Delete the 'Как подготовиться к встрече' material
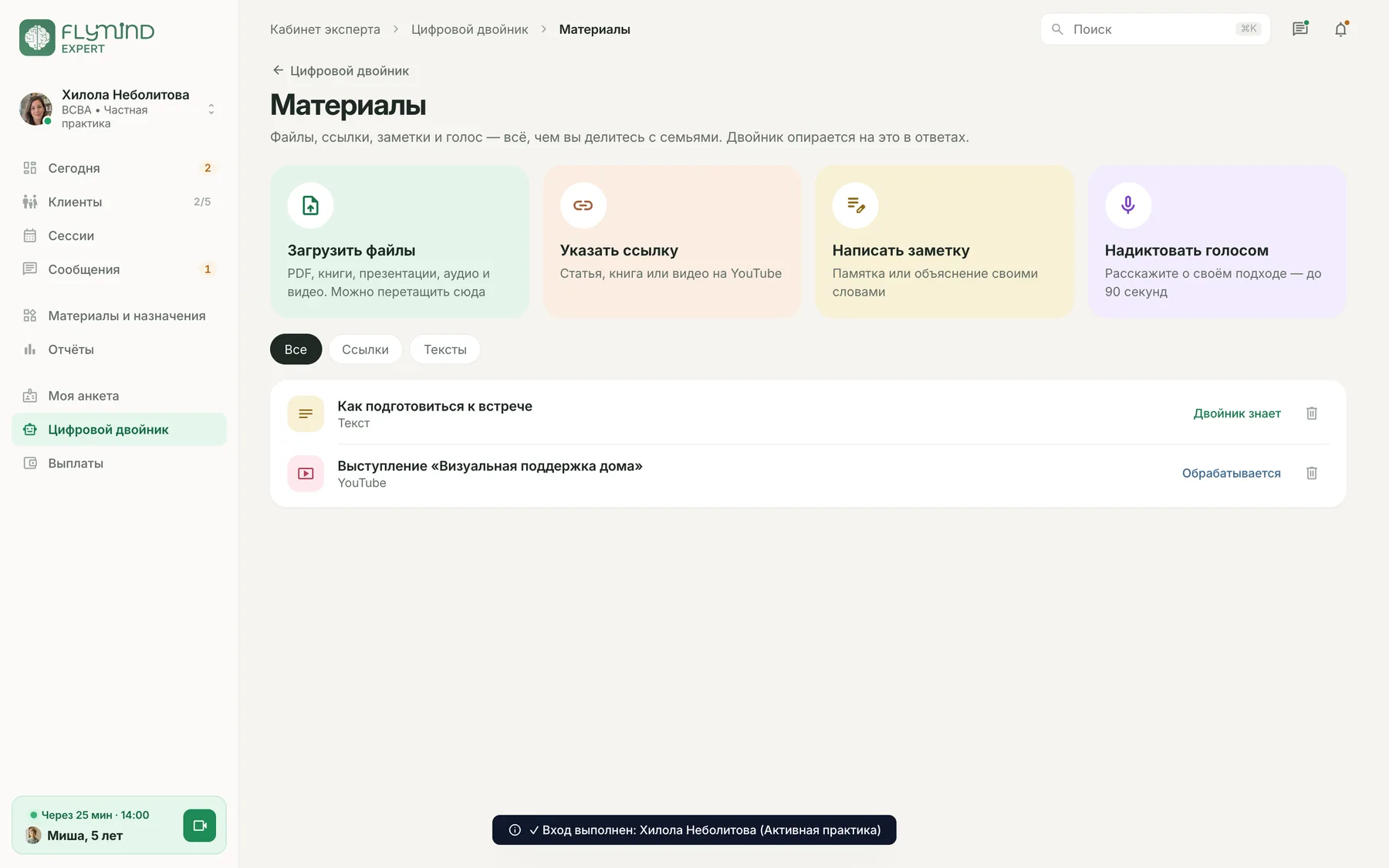Screen dimensions: 1389x868 (1312, 414)
